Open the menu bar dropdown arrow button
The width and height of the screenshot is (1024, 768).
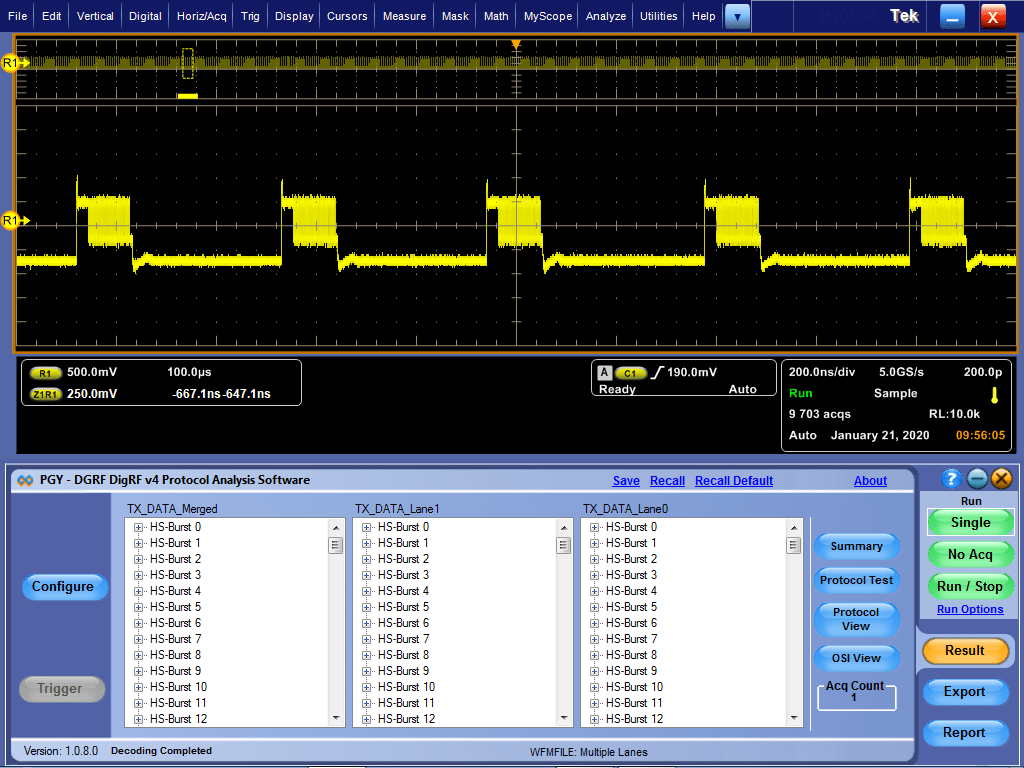click(x=737, y=16)
